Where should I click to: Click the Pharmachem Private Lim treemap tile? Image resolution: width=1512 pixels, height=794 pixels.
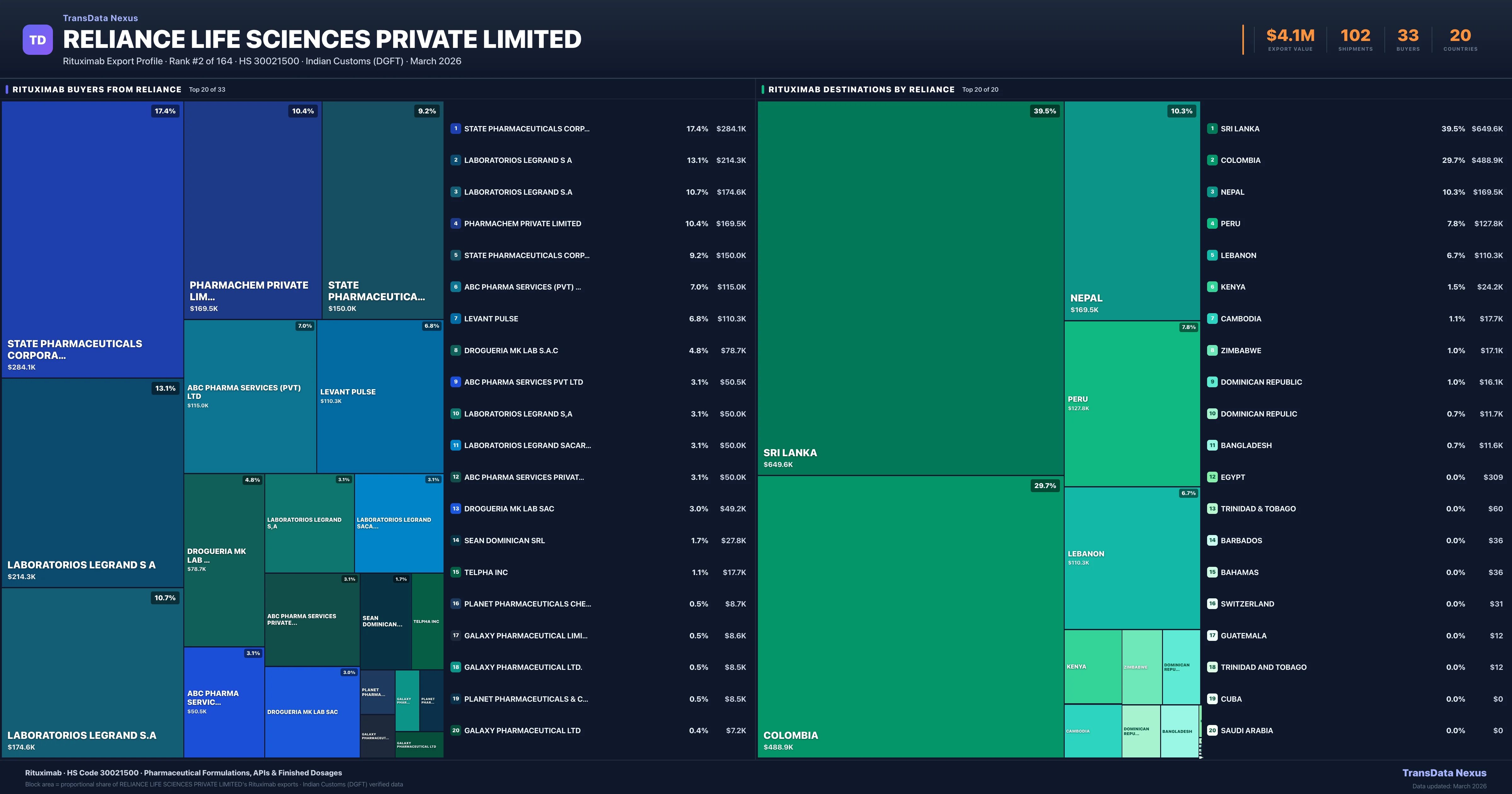pos(252,210)
